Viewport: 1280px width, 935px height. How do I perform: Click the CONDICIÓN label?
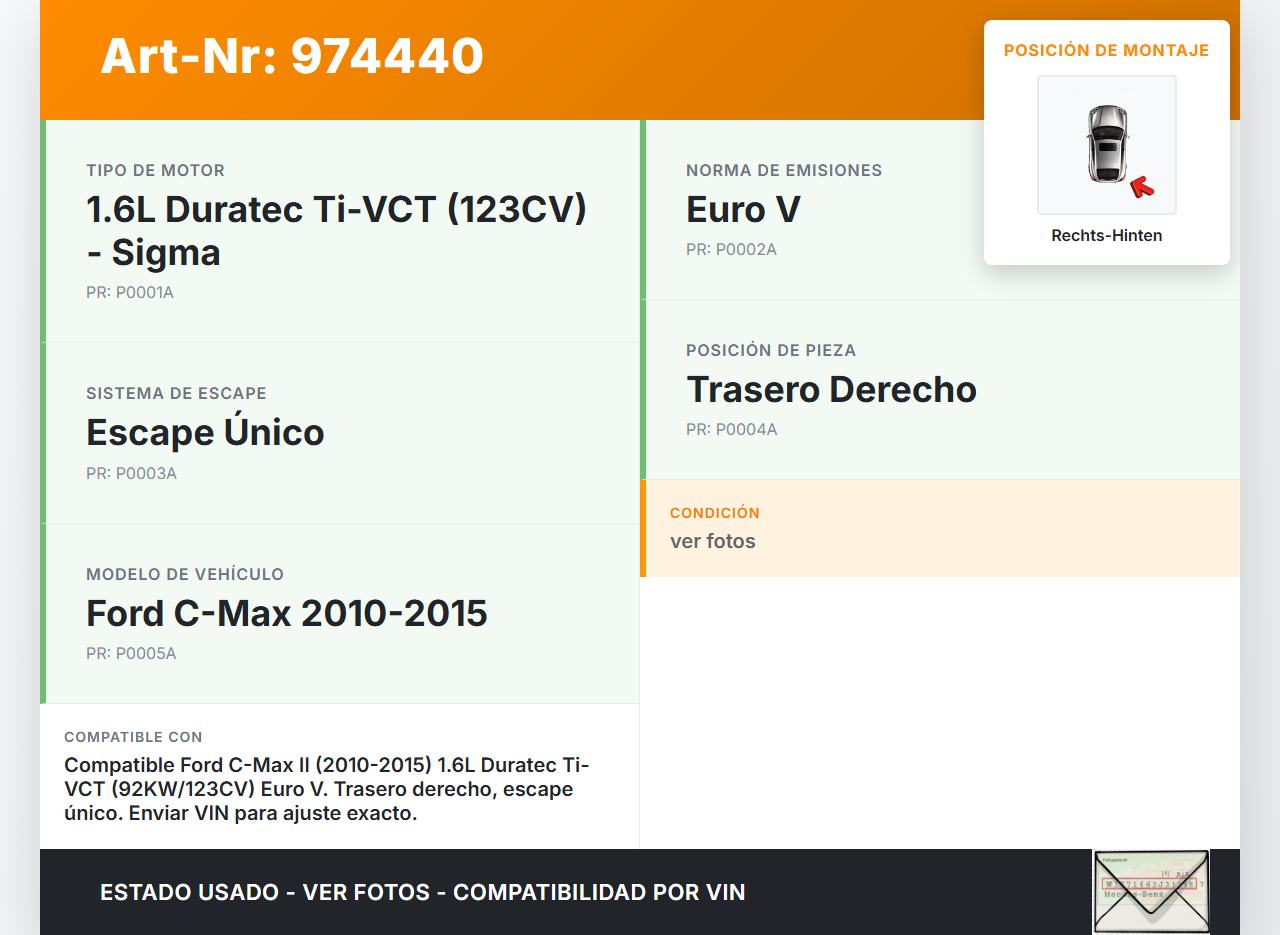coord(715,513)
